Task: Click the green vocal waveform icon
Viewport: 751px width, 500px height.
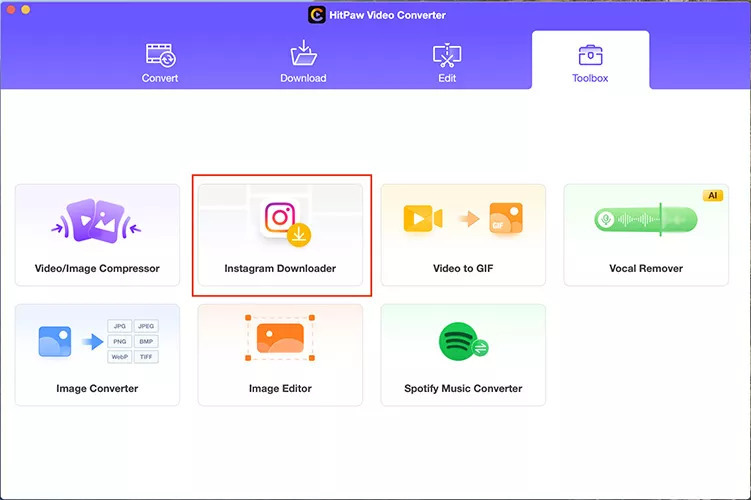Action: (646, 220)
